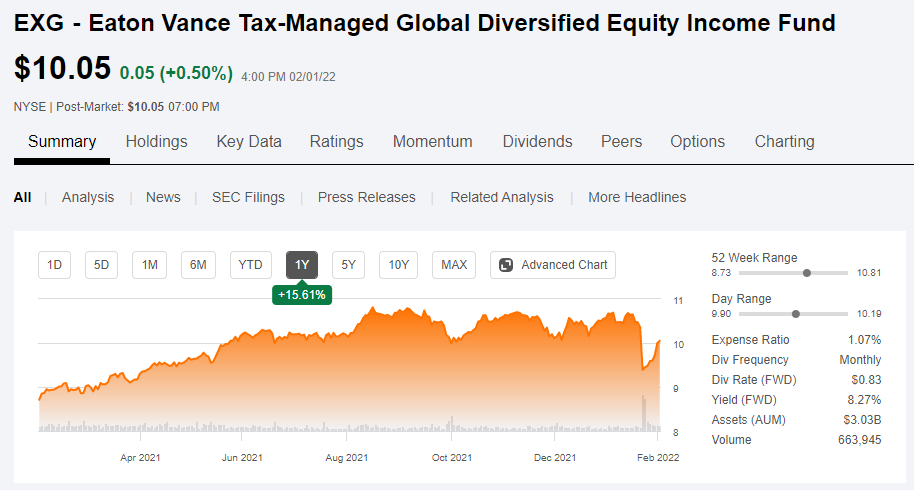Open More Headlines link
The width and height of the screenshot is (914, 490).
637,198
